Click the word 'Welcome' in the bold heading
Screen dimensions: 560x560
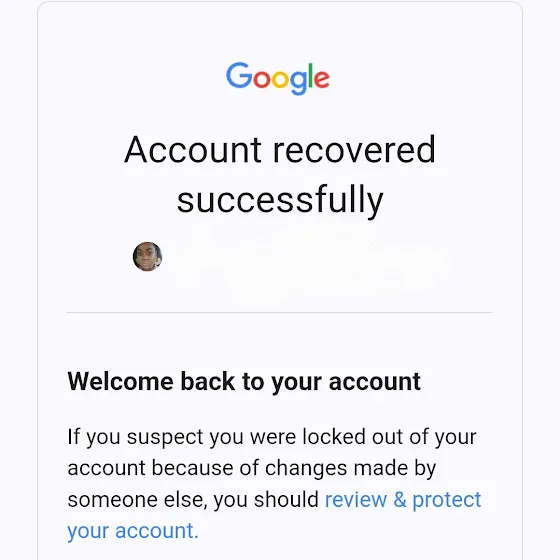pos(120,381)
